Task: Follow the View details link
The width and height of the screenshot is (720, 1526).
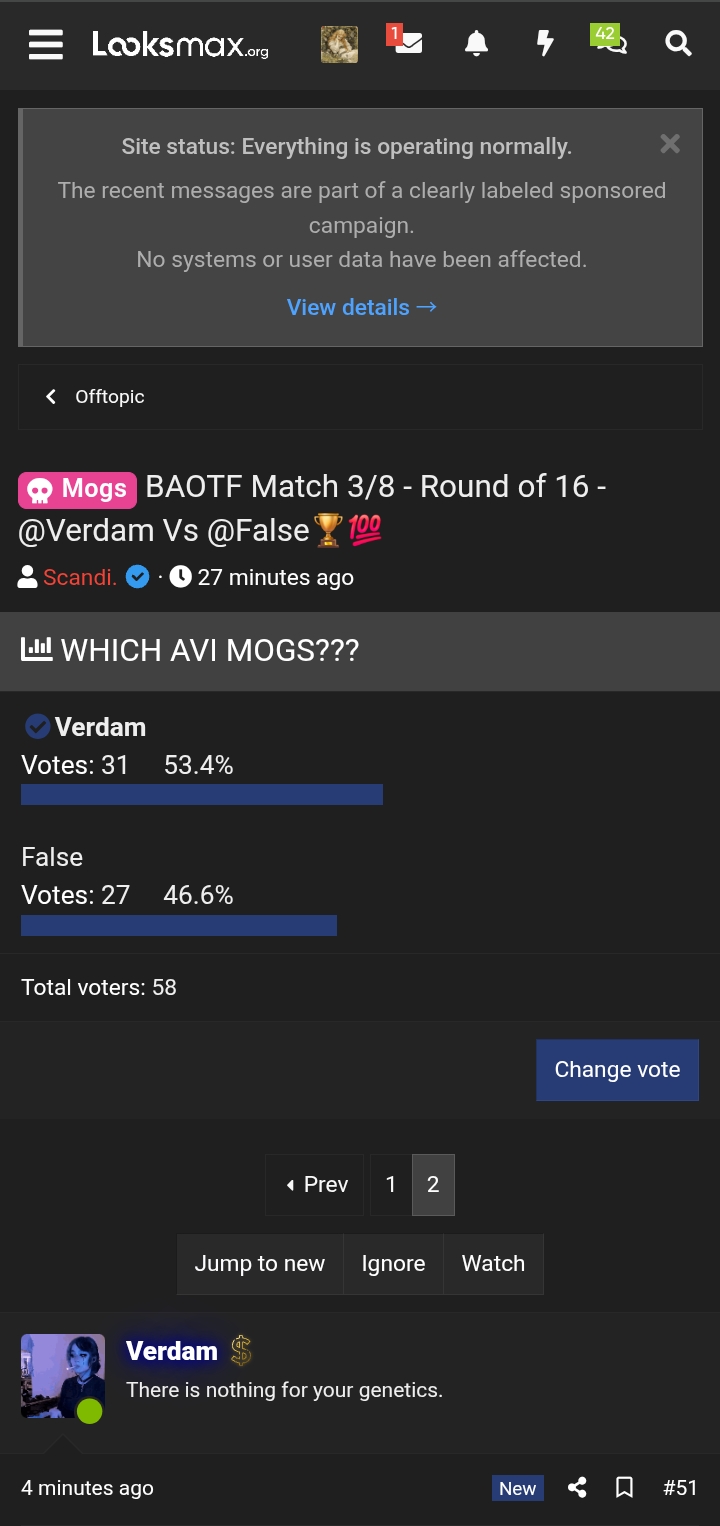Action: 361,307
